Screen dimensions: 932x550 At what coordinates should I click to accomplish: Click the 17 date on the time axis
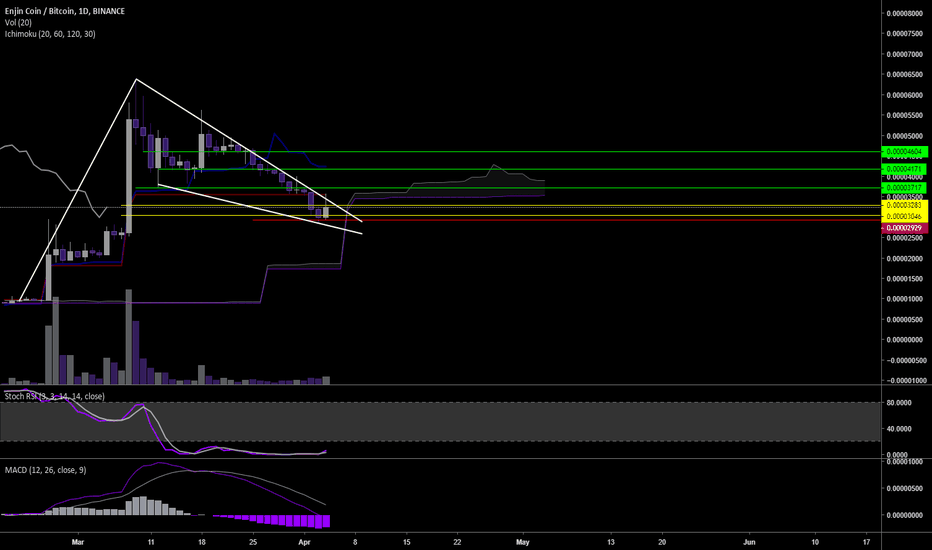pos(866,542)
